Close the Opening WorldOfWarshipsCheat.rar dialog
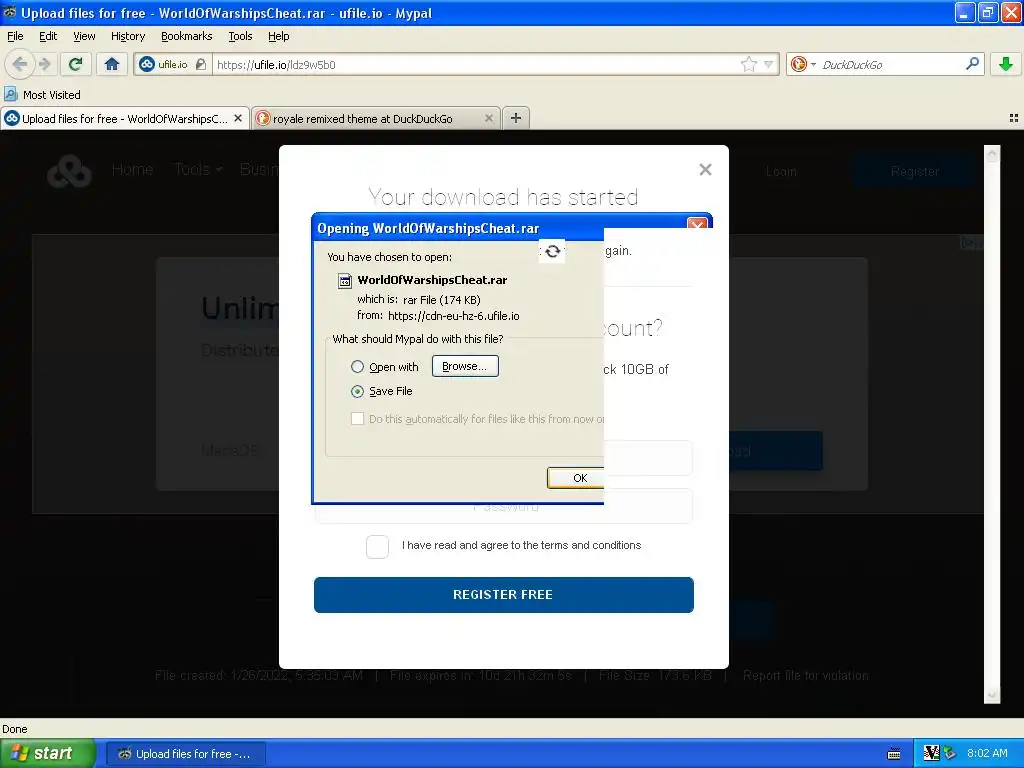 tap(697, 224)
